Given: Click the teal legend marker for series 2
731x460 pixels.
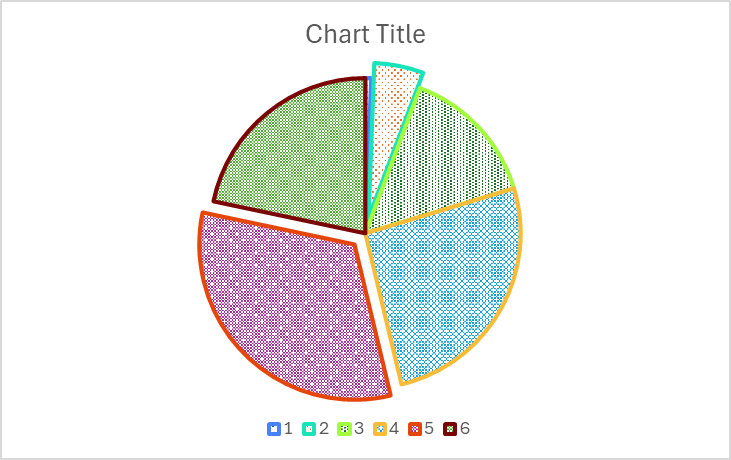Looking at the screenshot, I should click(309, 429).
